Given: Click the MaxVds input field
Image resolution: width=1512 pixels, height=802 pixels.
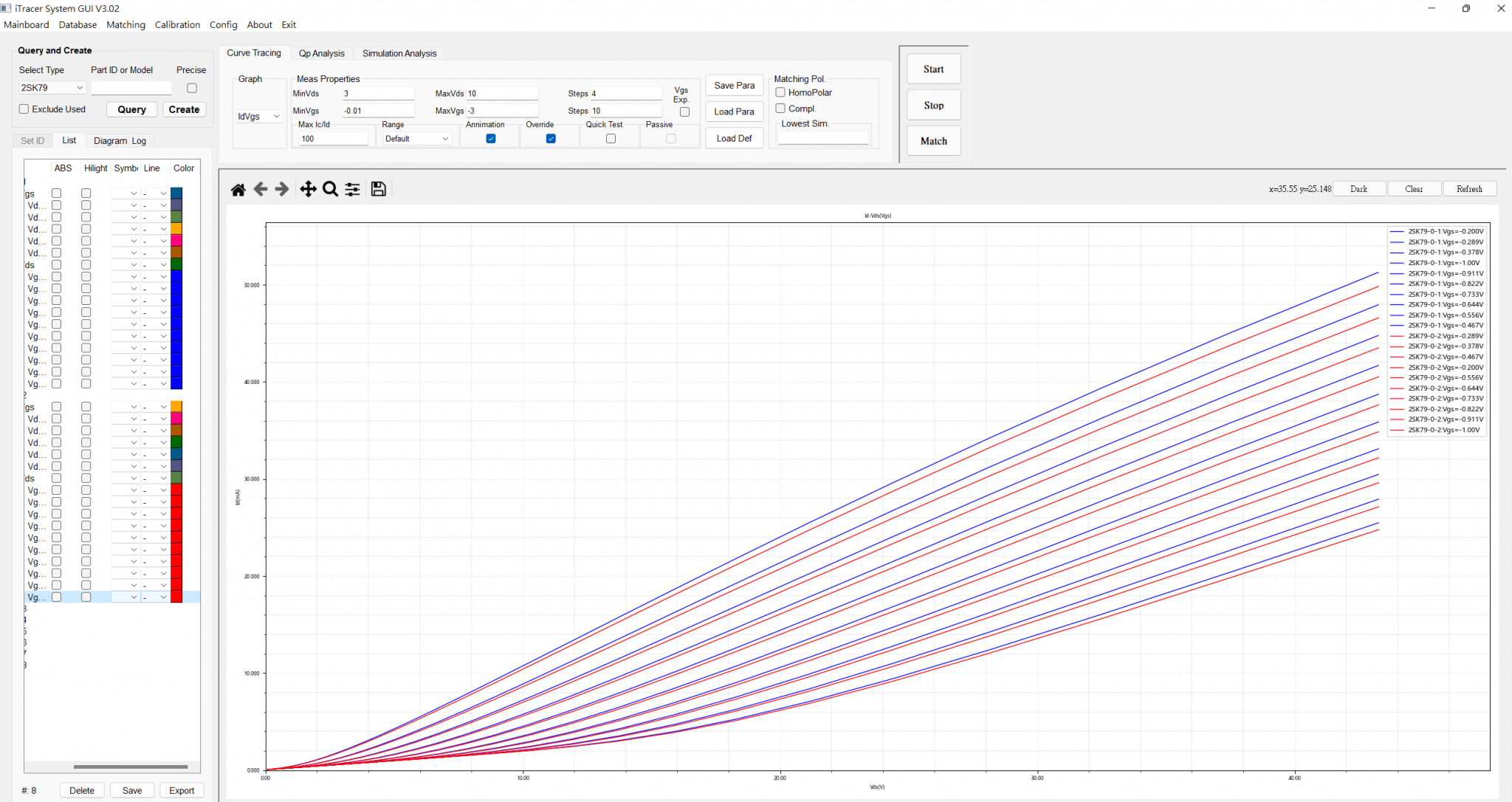Looking at the screenshot, I should point(502,94).
